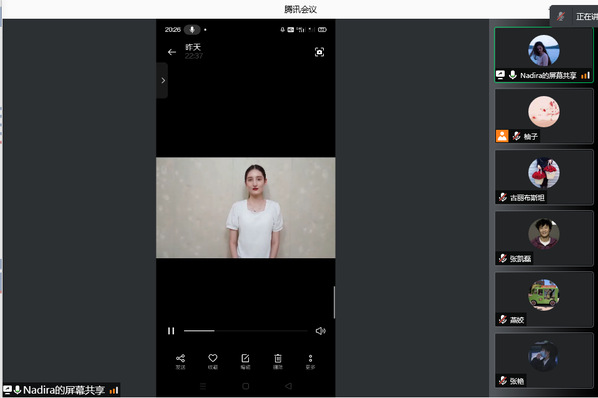Image resolution: width=598 pixels, height=398 pixels.
Task: Click the orange host icon on the second tile
Action: tap(502, 136)
